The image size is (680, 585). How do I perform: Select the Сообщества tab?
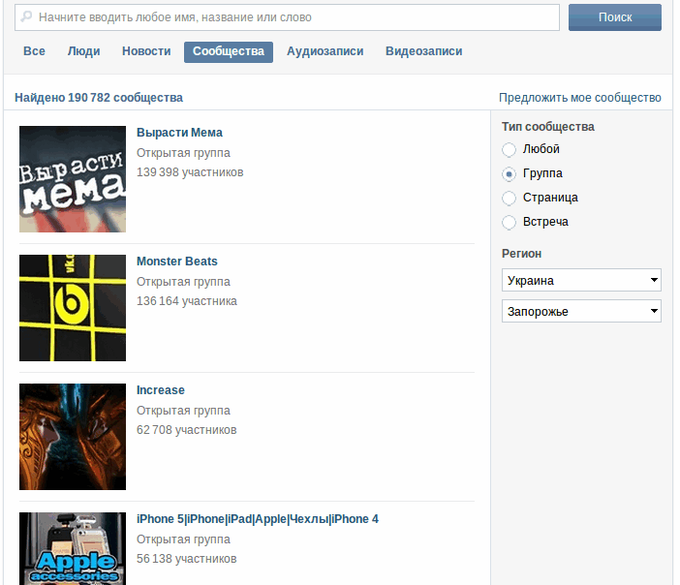point(229,52)
